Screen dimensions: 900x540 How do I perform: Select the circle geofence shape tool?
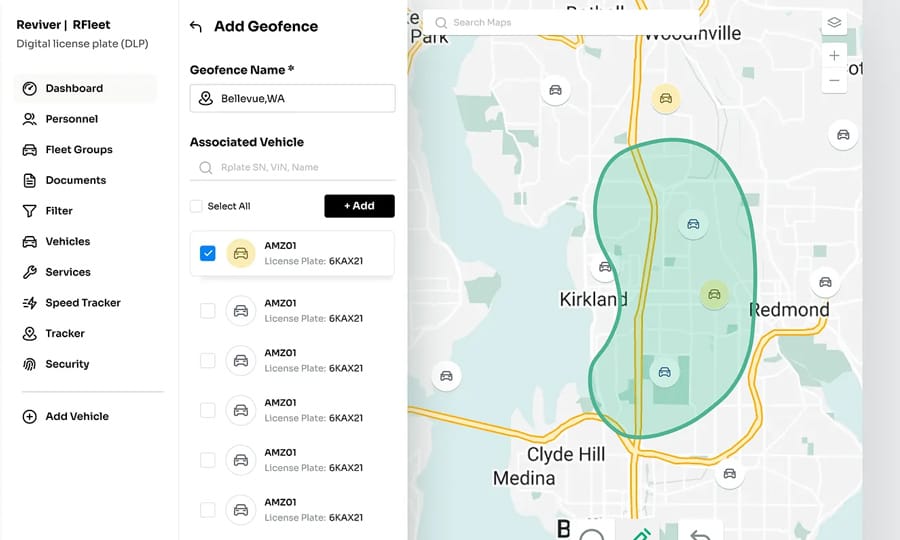(x=592, y=533)
